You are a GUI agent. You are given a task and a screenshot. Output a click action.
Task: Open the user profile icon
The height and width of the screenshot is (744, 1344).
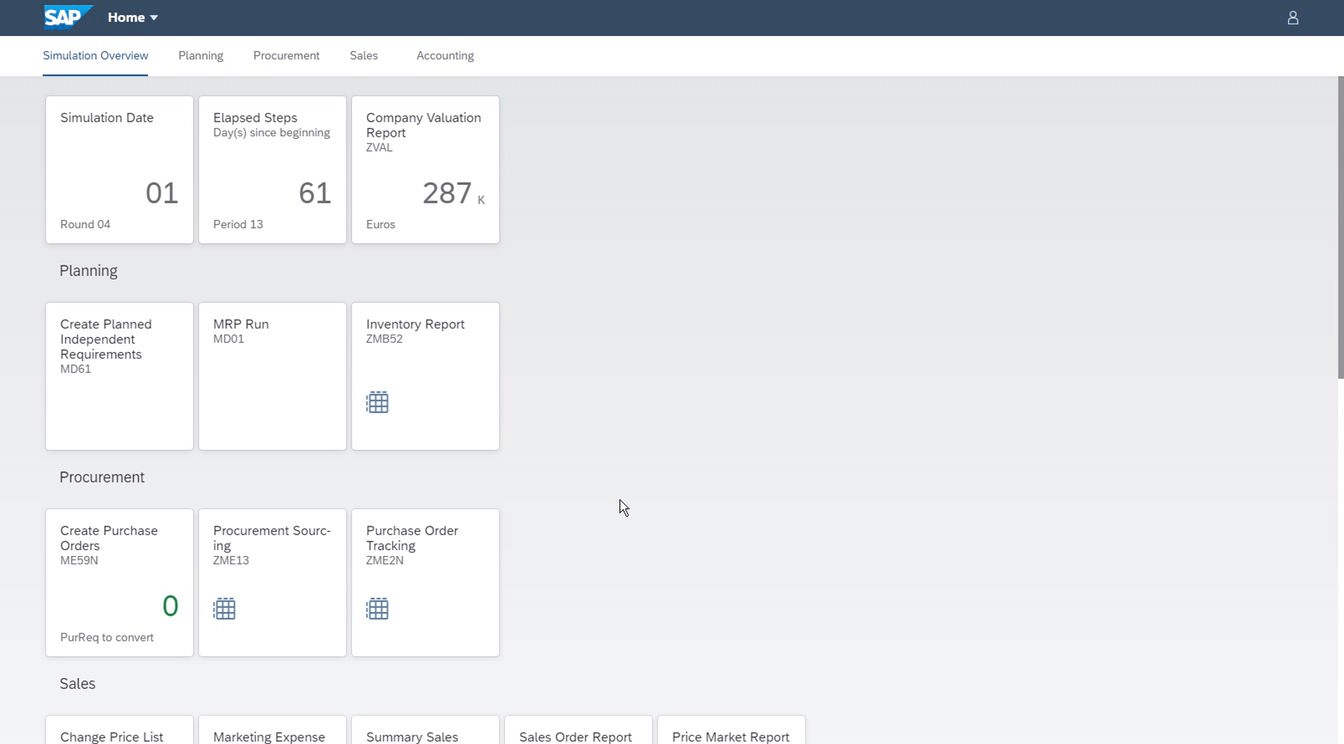(1292, 18)
